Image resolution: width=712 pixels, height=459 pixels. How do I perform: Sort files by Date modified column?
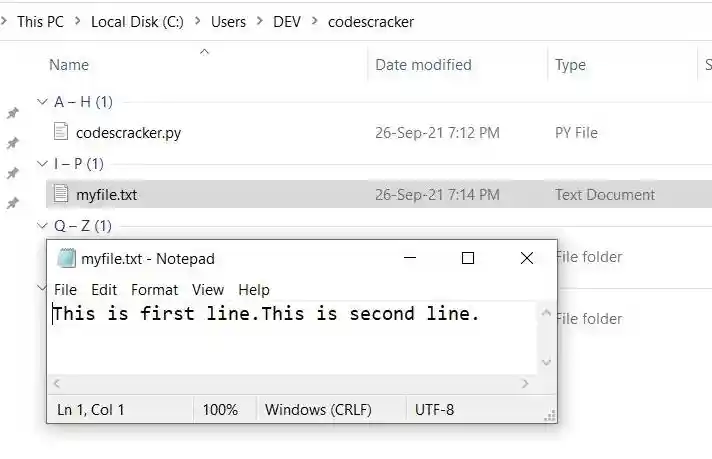(x=423, y=65)
